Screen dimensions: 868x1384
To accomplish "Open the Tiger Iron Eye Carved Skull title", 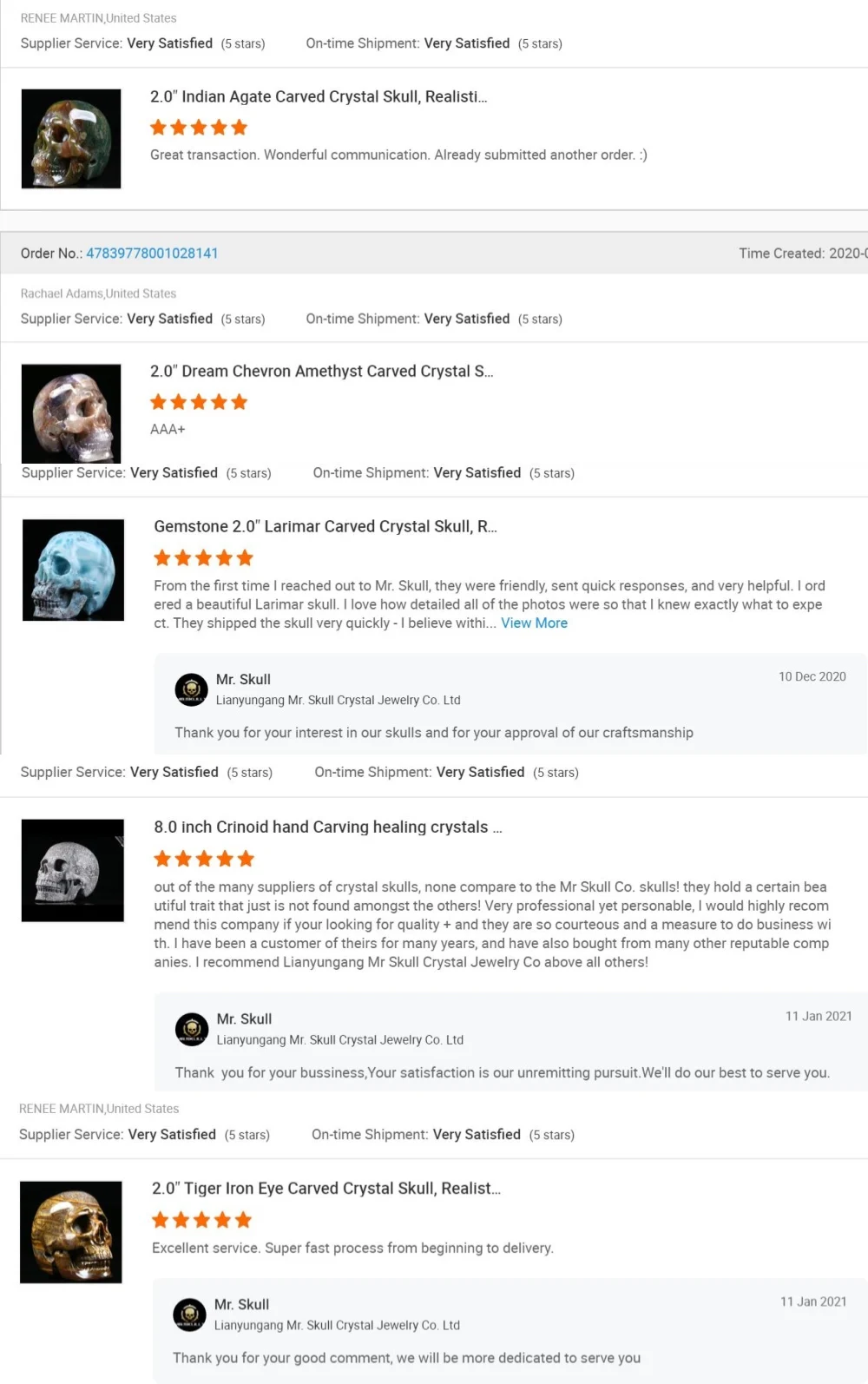I will 326,1189.
